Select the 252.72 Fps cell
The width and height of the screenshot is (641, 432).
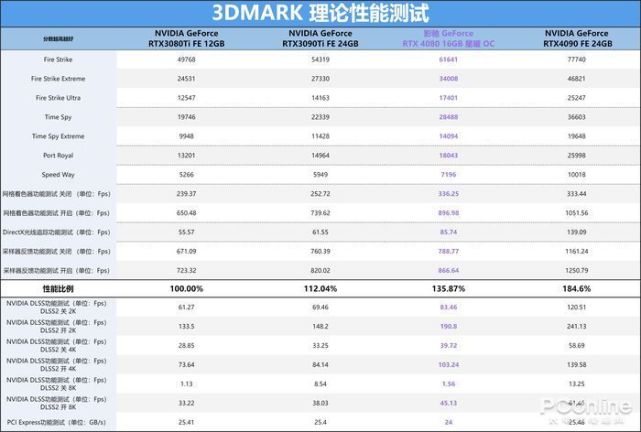320,194
